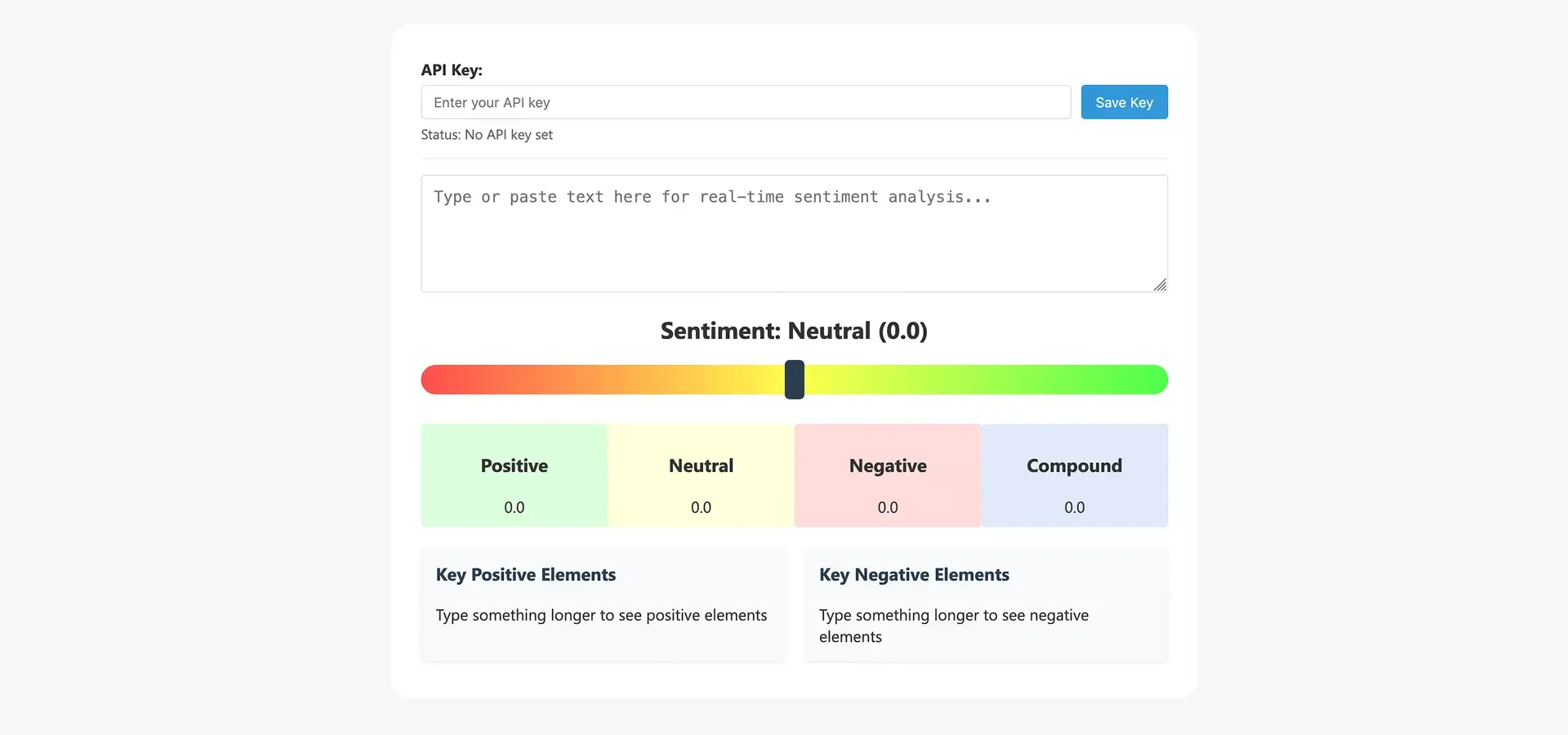Click the Key Negative Elements heading
Screen dimensions: 1568x735
click(914, 575)
